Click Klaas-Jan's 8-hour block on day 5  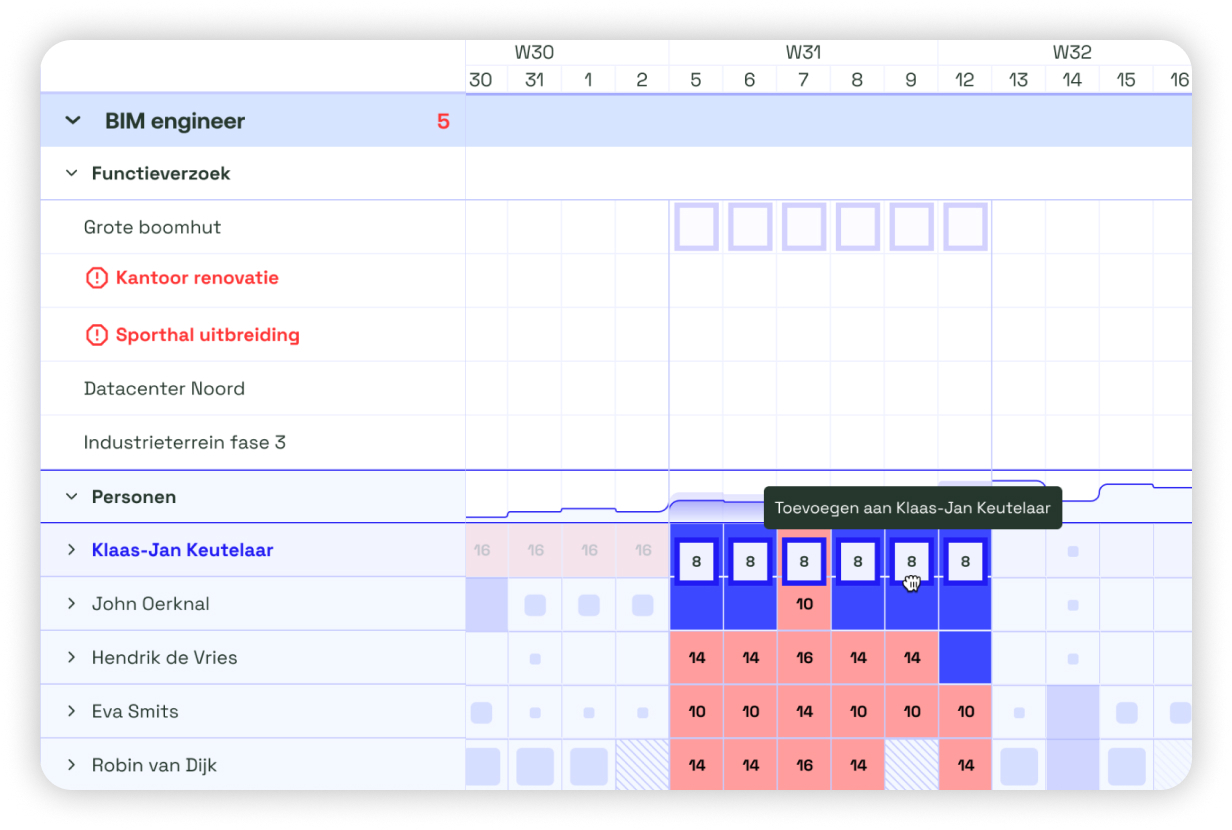pos(696,562)
